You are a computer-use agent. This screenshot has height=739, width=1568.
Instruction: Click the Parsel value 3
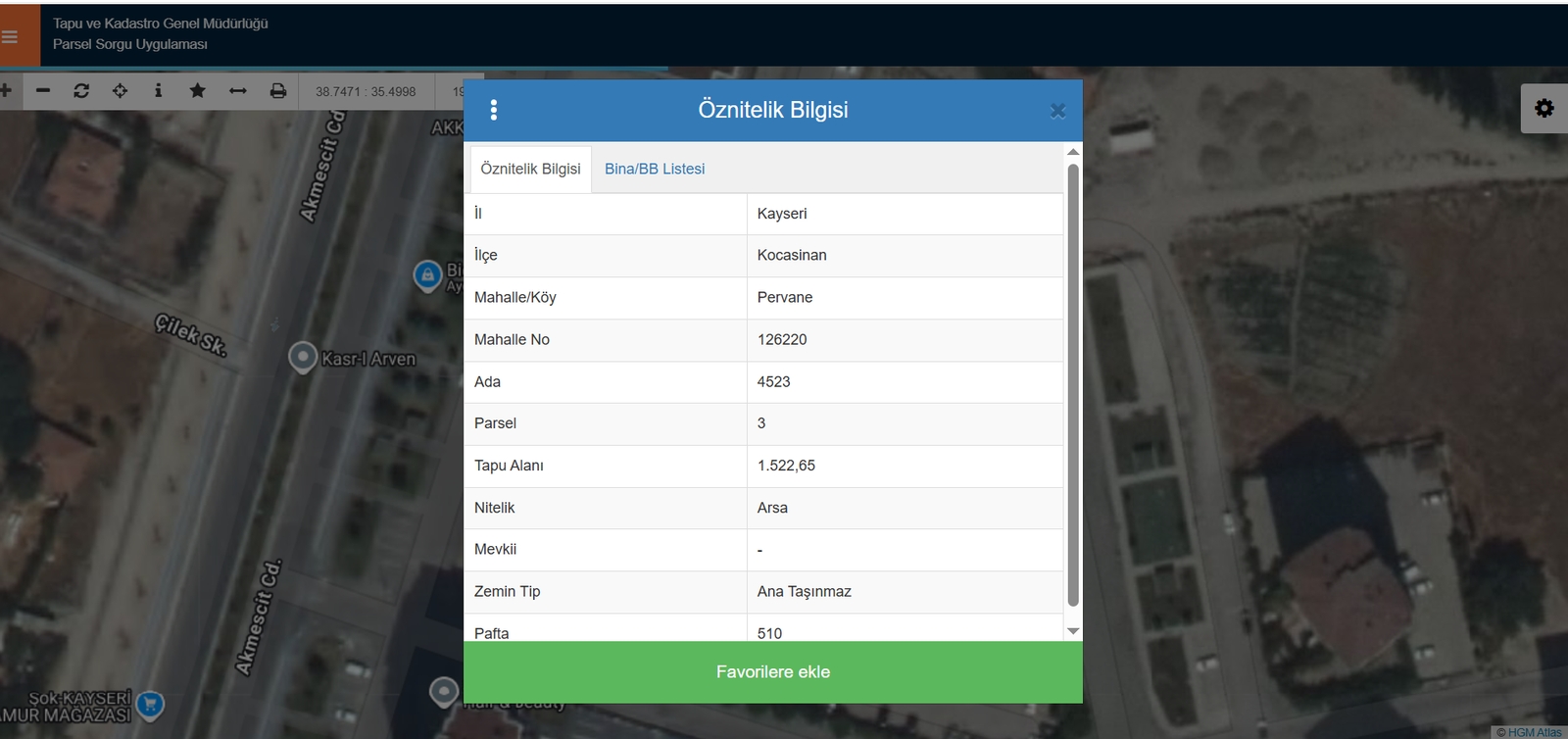[761, 423]
